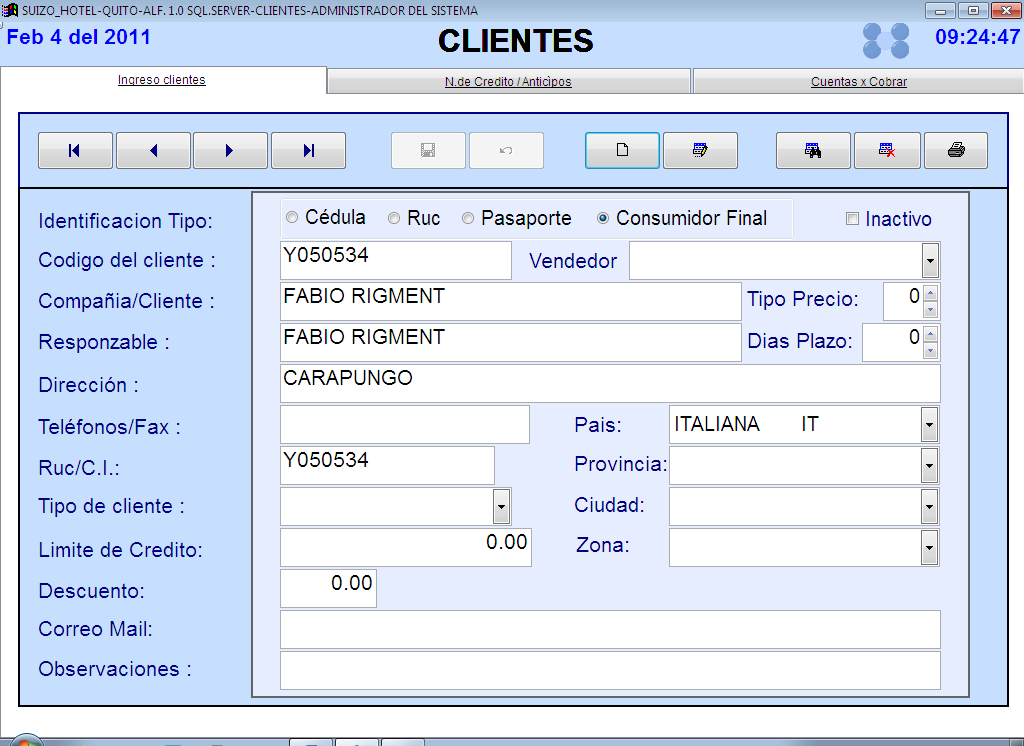Screen dimensions: 1024x746
Task: Open the Tipo de cliente dropdown
Action: pyautogui.click(x=501, y=507)
